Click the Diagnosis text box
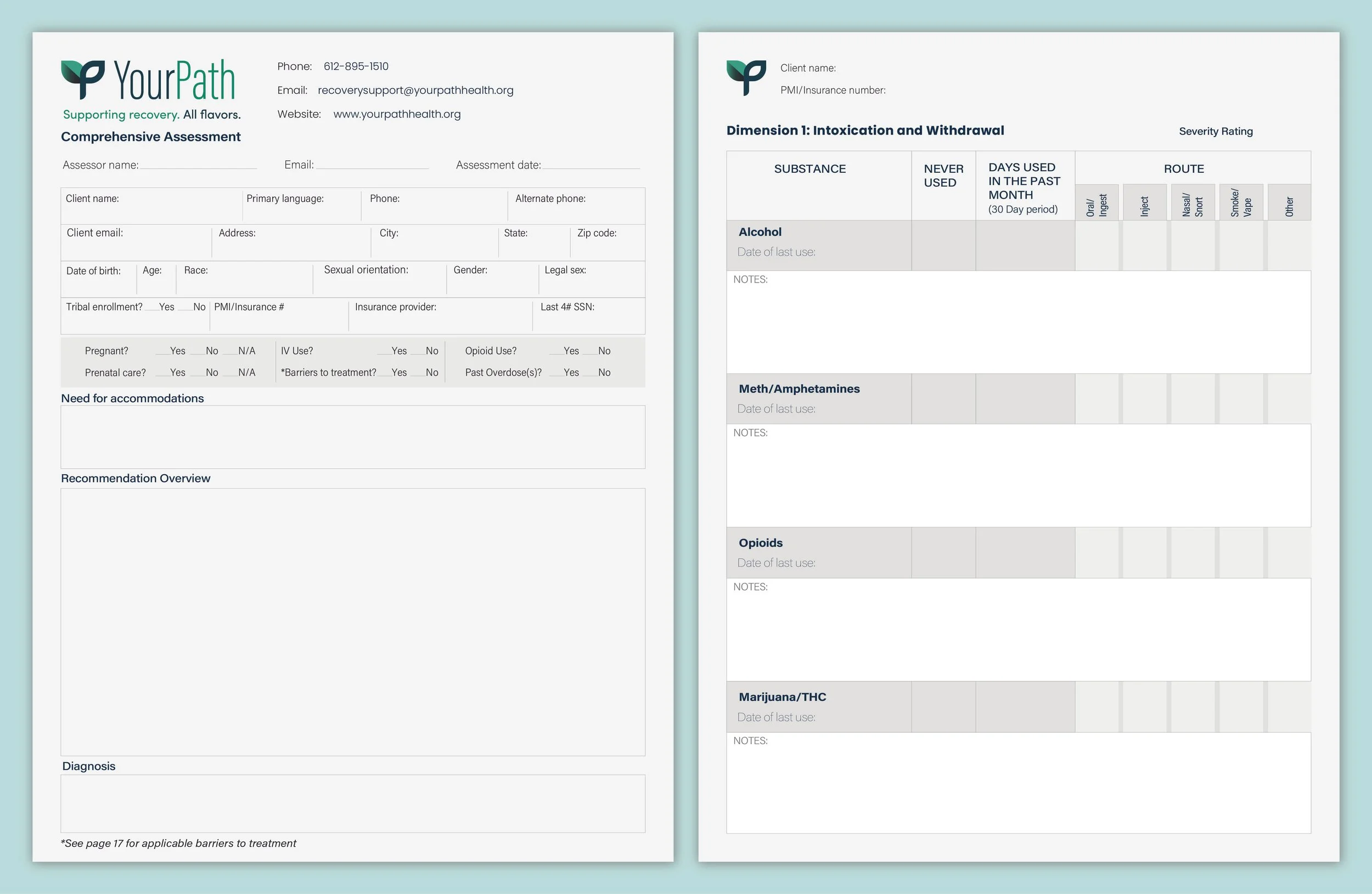 353,803
